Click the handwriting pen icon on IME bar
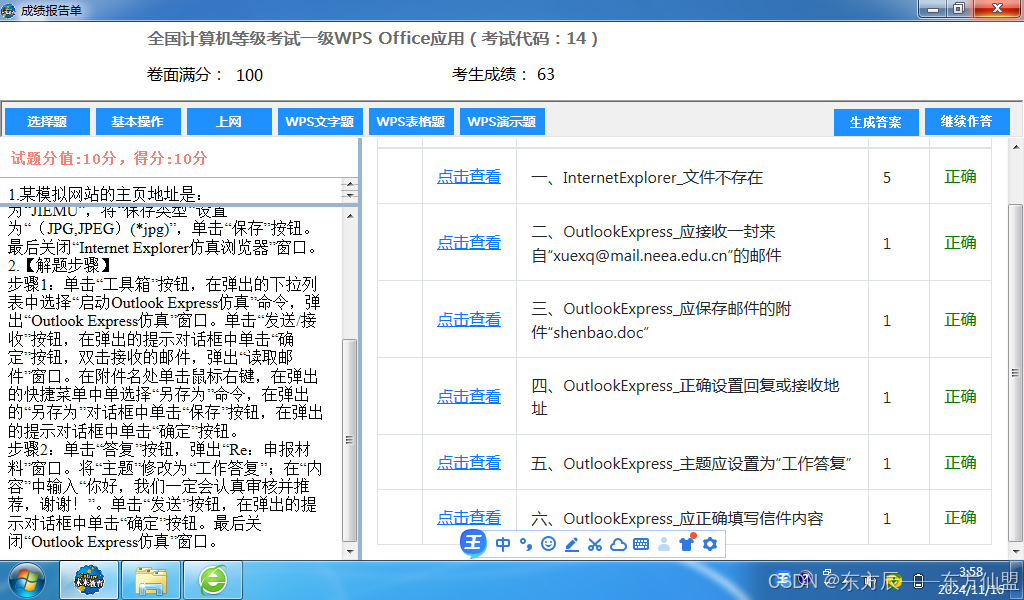Image resolution: width=1024 pixels, height=600 pixels. (x=571, y=544)
